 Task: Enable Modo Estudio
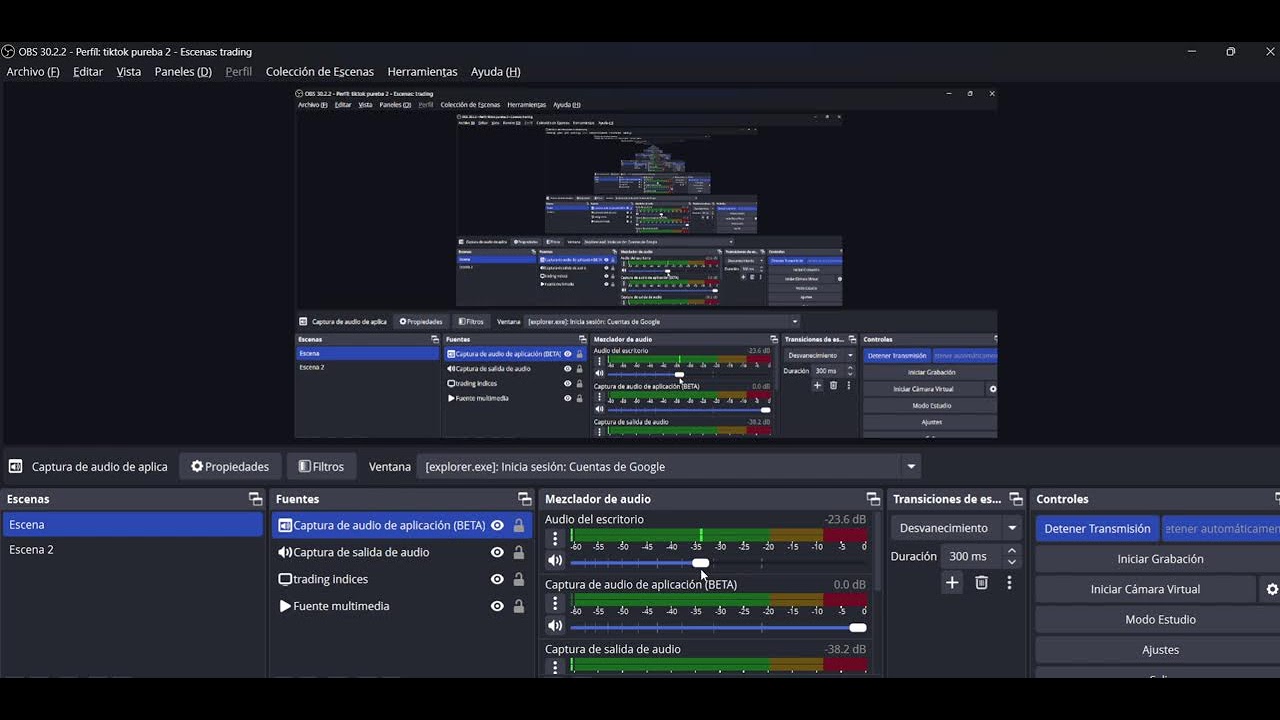1160,620
